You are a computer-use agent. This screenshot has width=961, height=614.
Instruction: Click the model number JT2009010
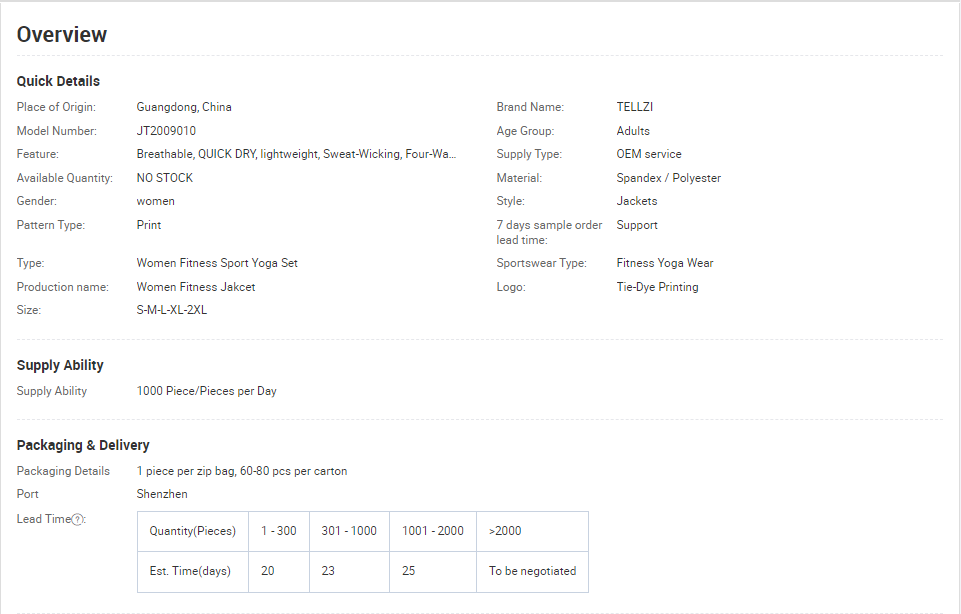[x=166, y=131]
